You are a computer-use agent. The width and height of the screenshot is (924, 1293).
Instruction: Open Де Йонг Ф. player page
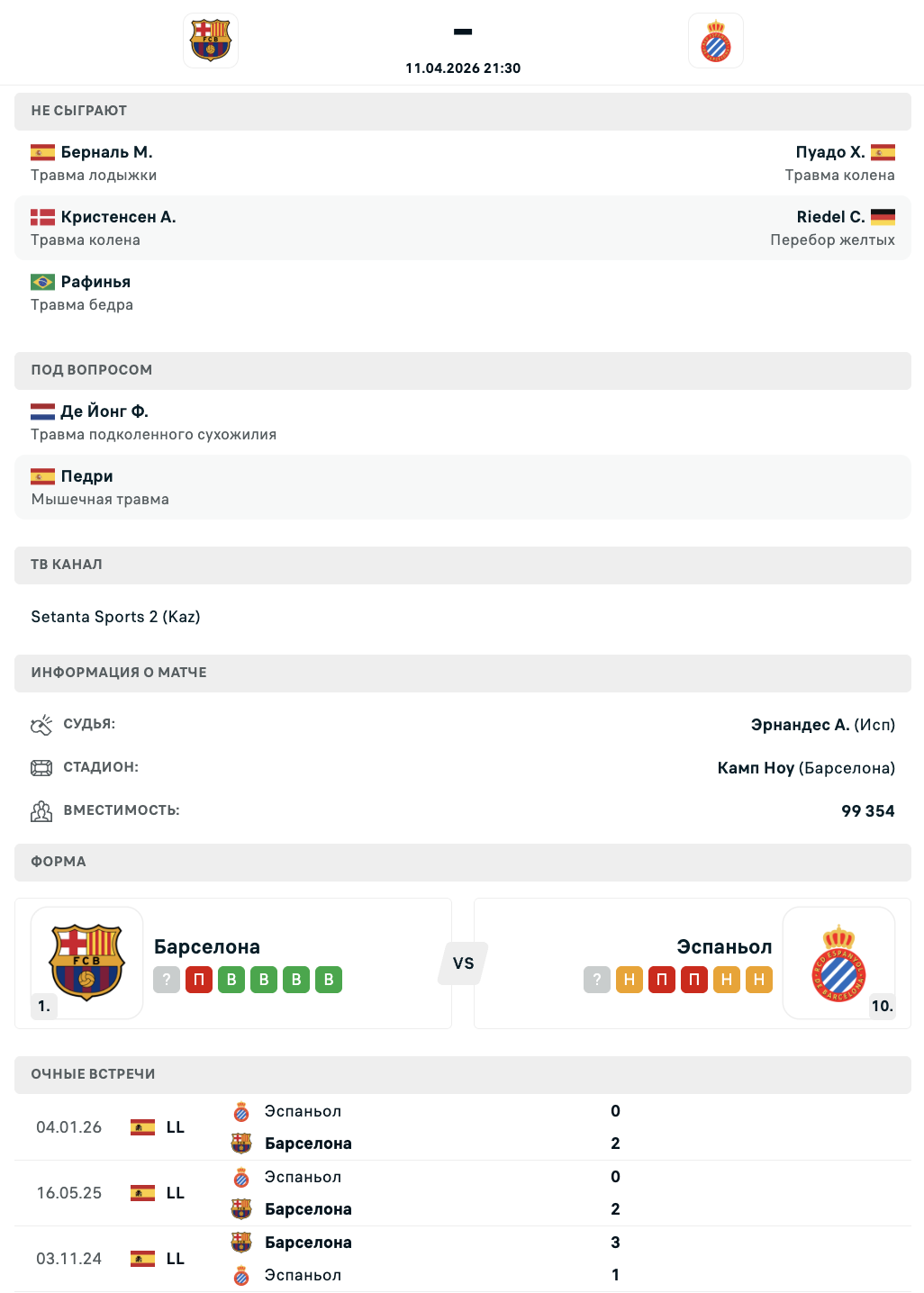(104, 411)
